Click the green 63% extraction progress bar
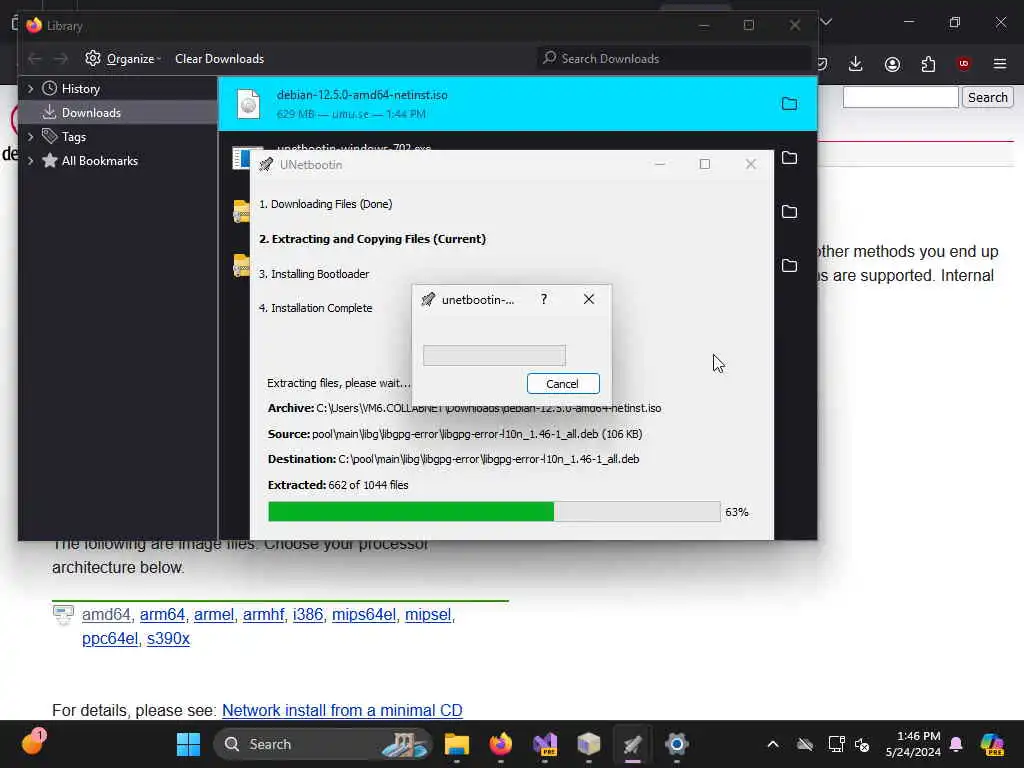 point(494,512)
